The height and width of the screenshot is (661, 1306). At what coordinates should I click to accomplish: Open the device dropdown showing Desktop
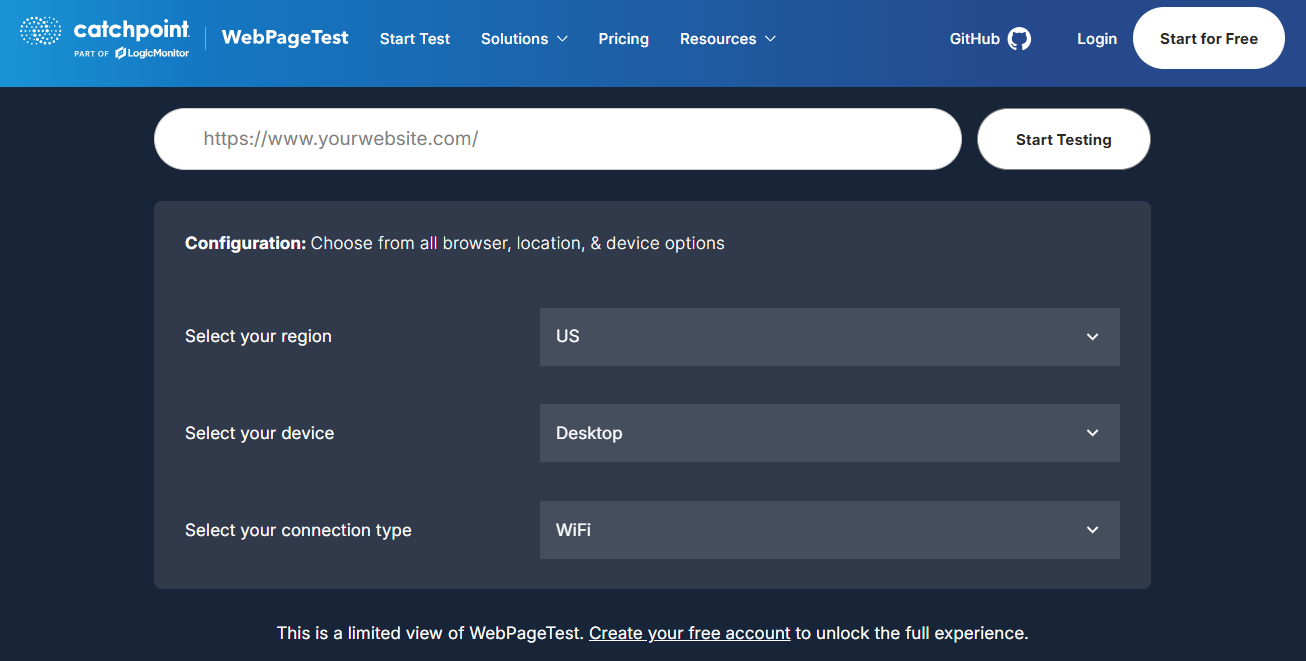point(830,433)
